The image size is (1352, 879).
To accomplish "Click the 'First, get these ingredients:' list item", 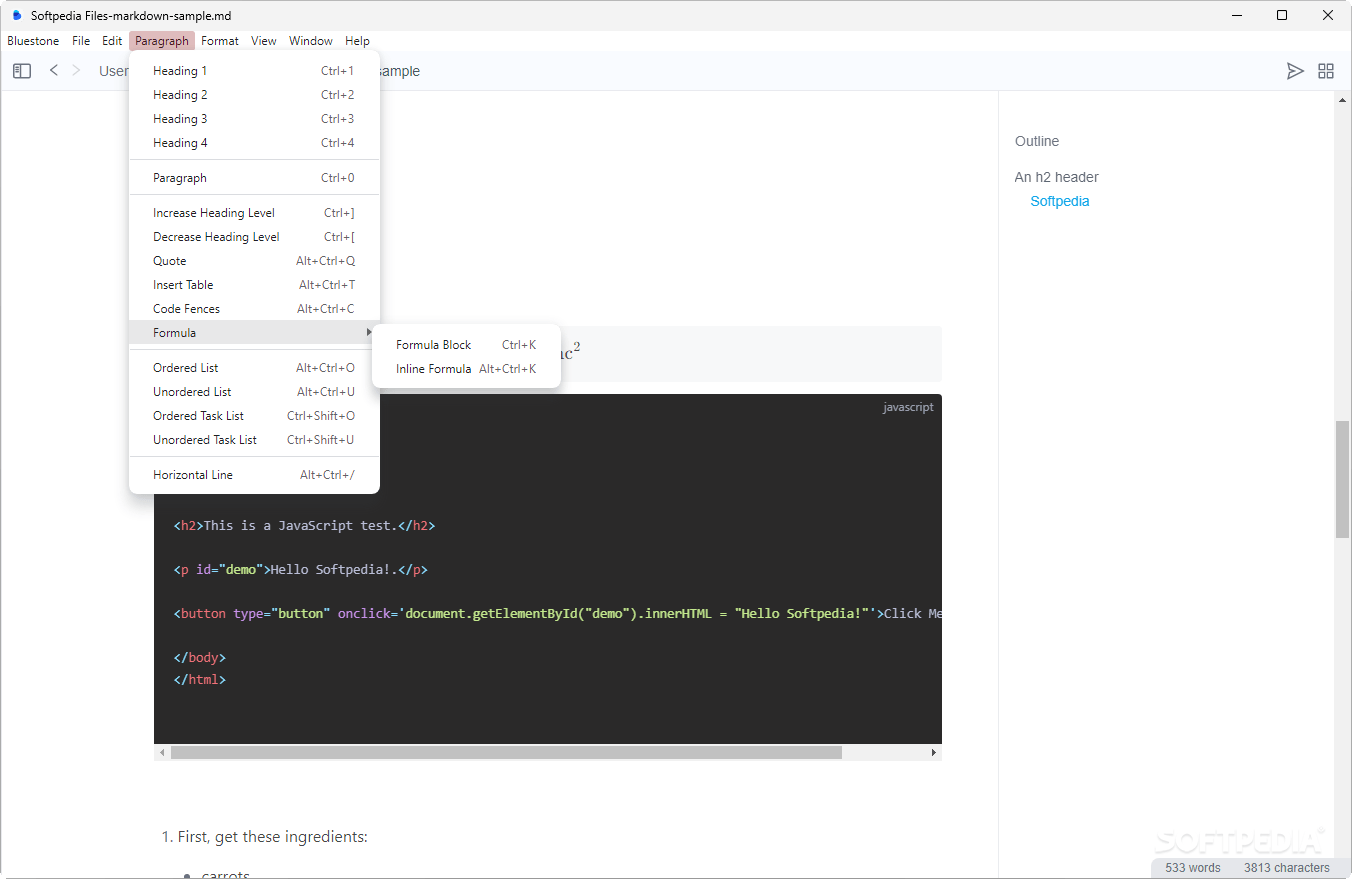I will (272, 836).
